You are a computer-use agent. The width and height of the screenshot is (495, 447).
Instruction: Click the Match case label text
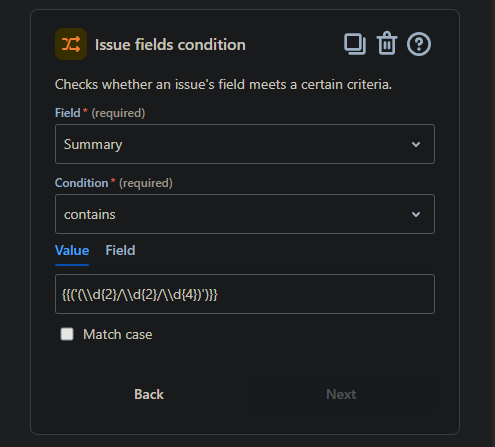118,334
